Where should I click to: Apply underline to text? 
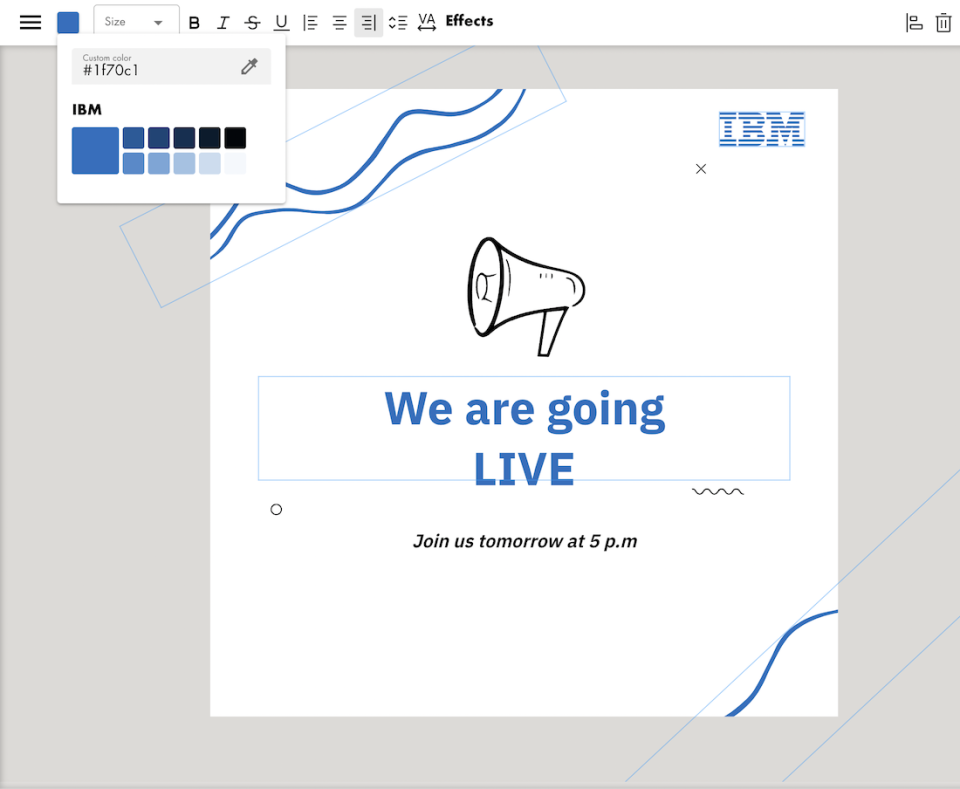(x=281, y=22)
